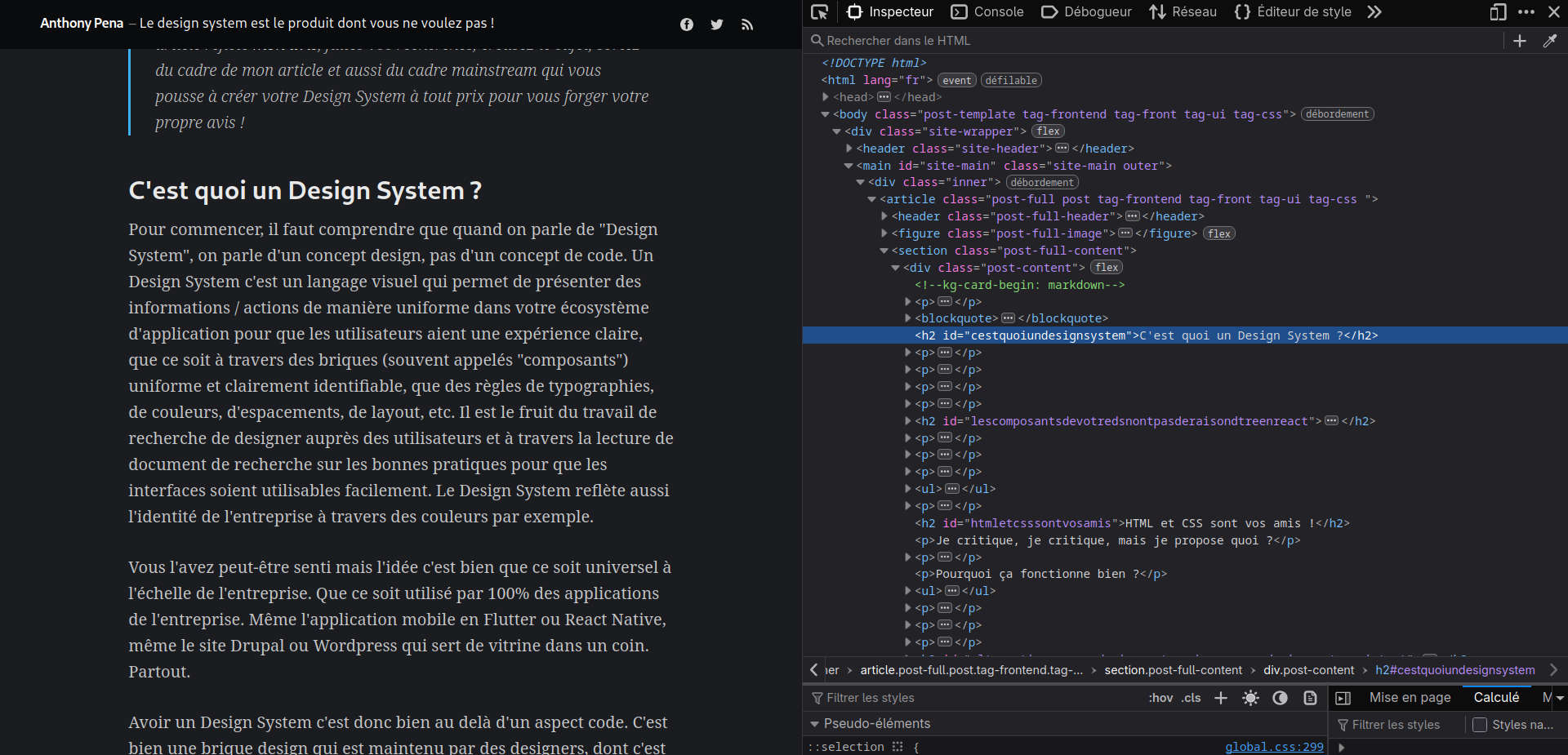This screenshot has width=1568, height=755.
Task: Simulate light color scheme with sun icon
Action: coord(1251,699)
